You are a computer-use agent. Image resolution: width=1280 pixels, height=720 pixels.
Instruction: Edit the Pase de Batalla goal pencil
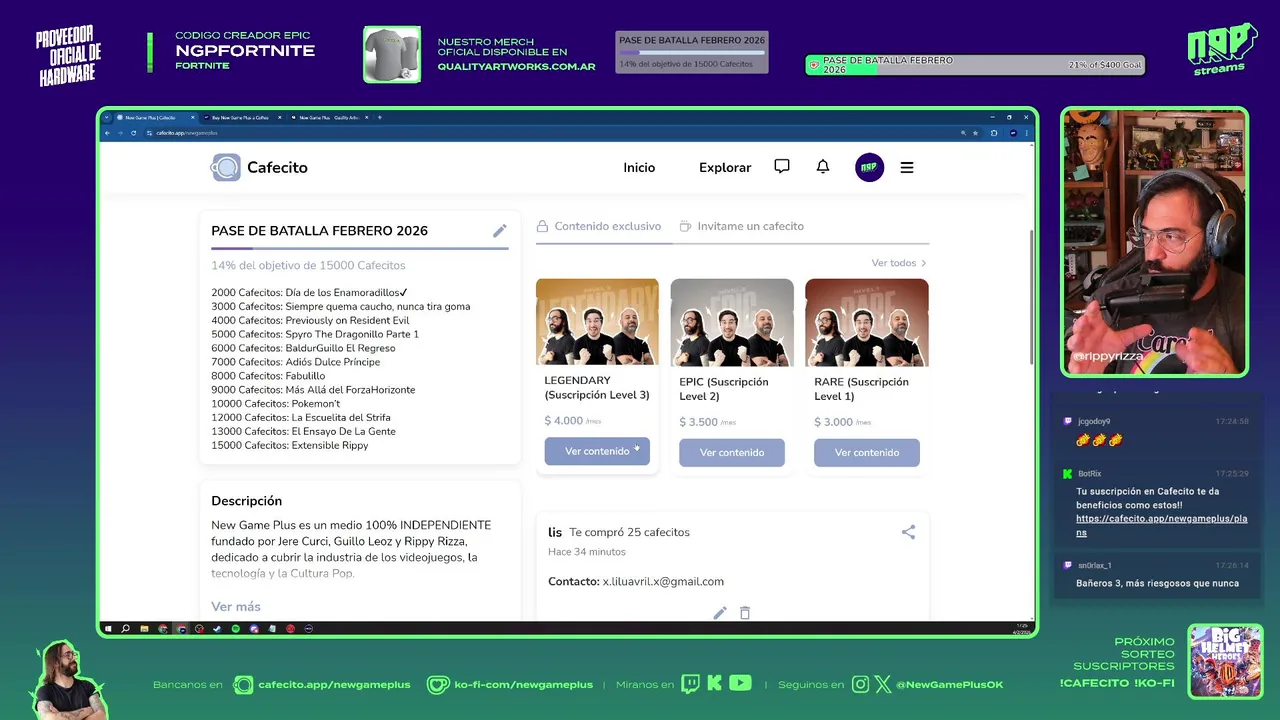(x=500, y=231)
